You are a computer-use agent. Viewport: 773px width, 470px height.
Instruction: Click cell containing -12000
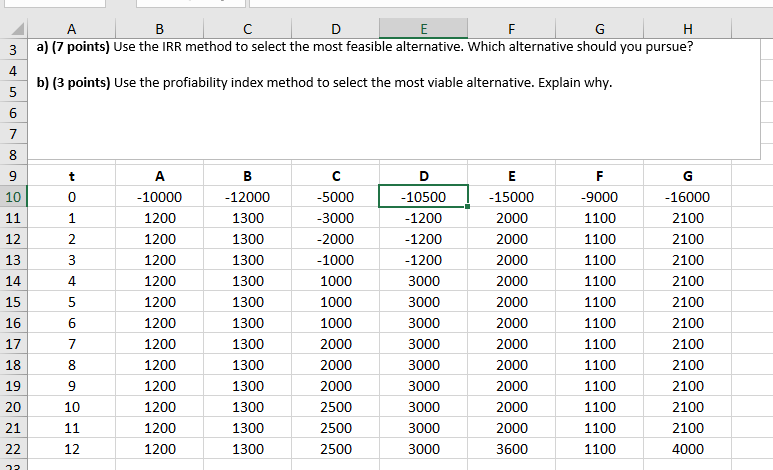(x=247, y=197)
